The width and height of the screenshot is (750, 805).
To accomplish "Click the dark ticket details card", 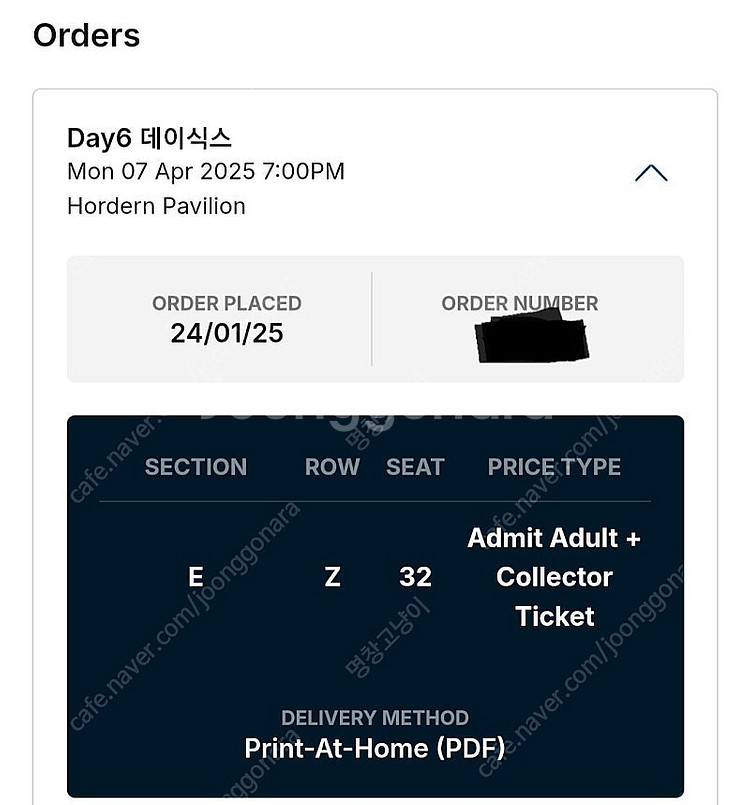I will [x=375, y=606].
